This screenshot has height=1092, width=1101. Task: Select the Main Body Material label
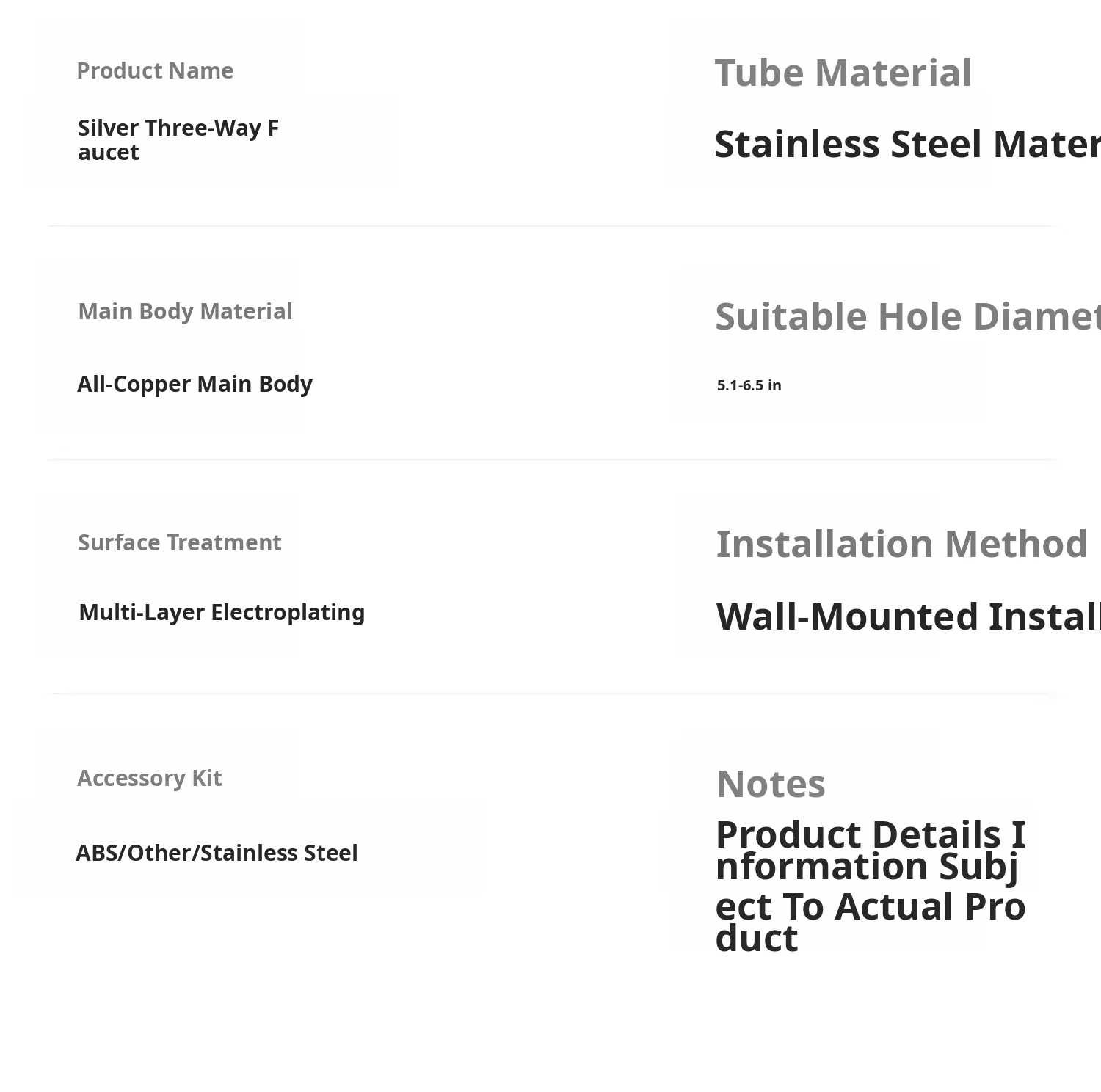185,311
